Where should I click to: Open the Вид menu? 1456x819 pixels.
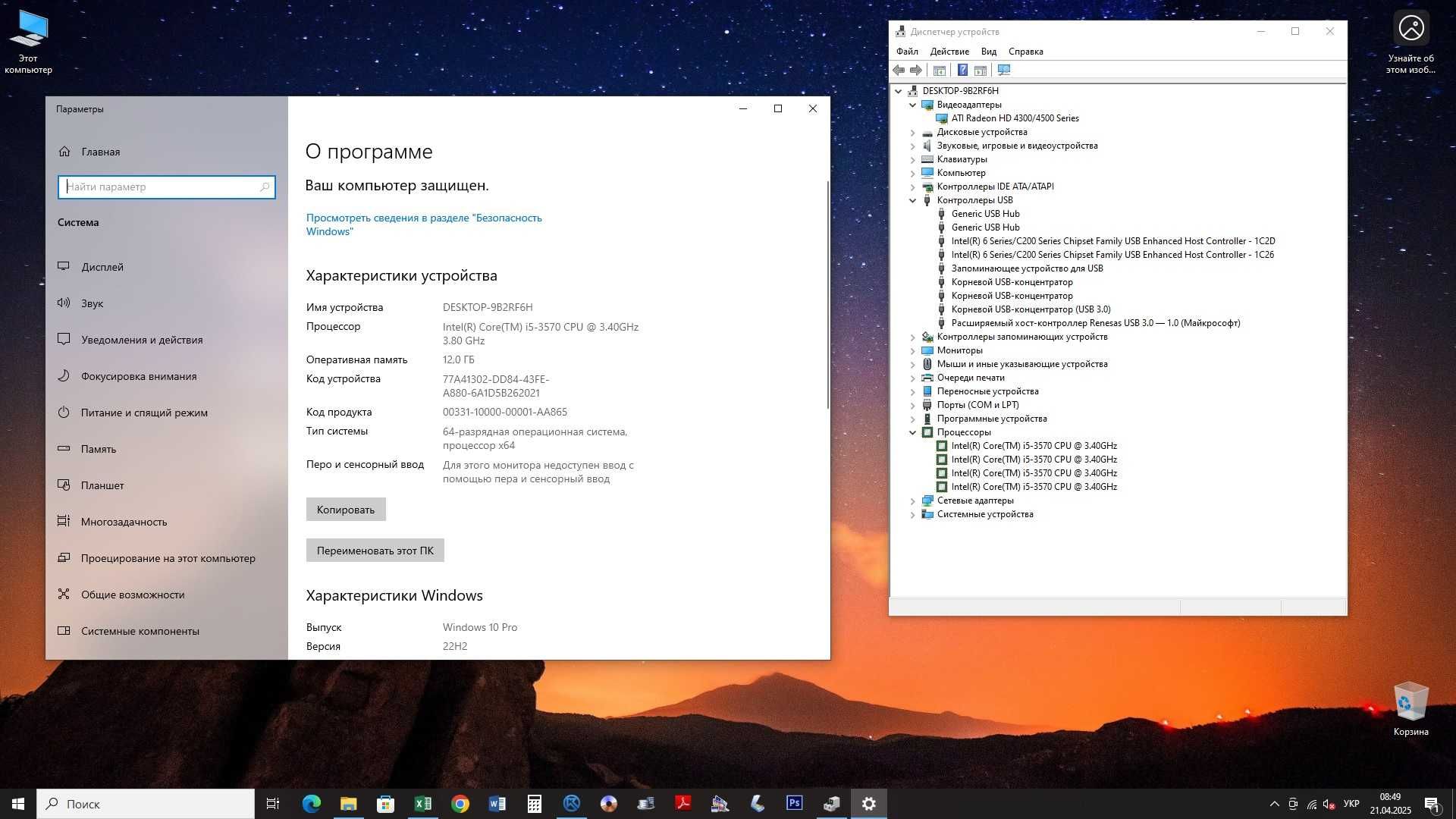989,52
